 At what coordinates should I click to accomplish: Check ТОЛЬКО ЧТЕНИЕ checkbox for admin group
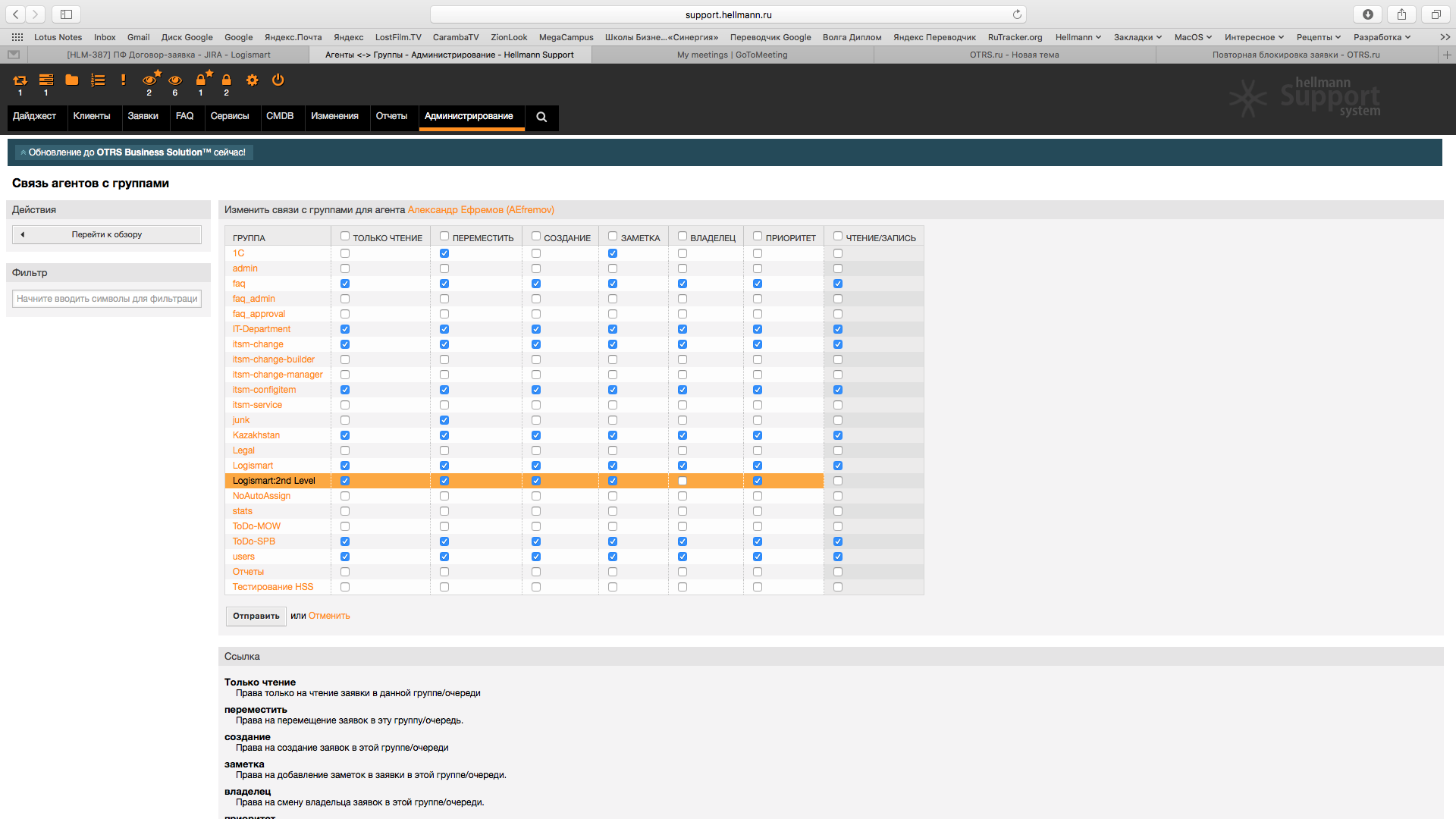[x=345, y=268]
